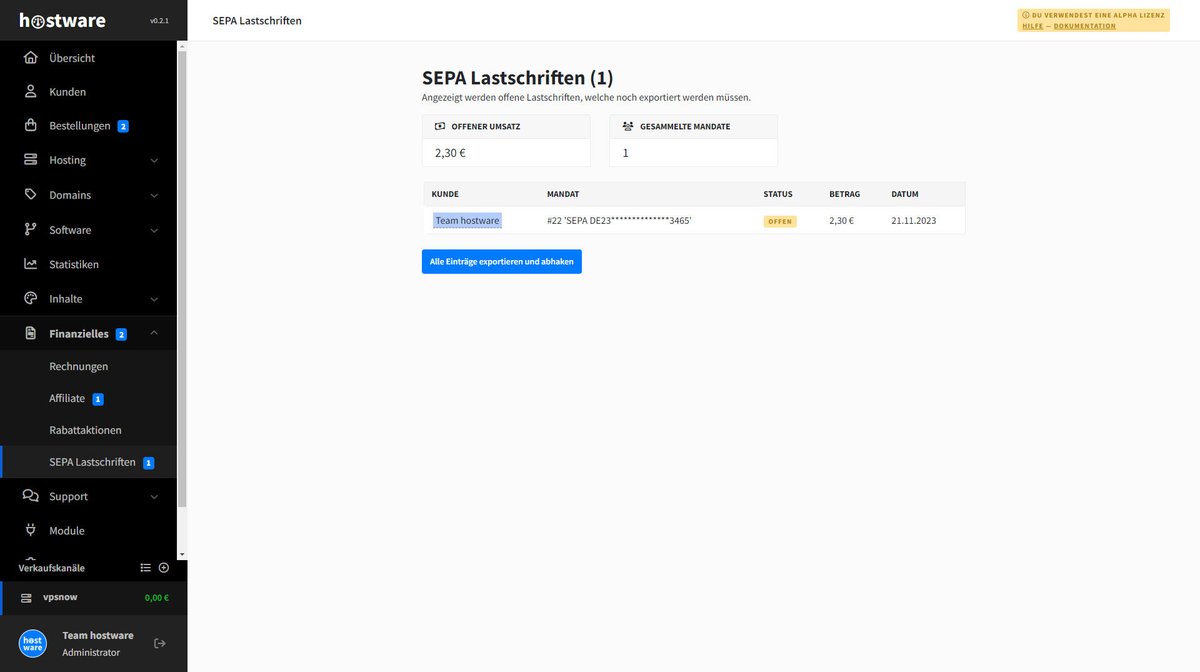
Task: Click the Administrator role label
Action: point(91,652)
